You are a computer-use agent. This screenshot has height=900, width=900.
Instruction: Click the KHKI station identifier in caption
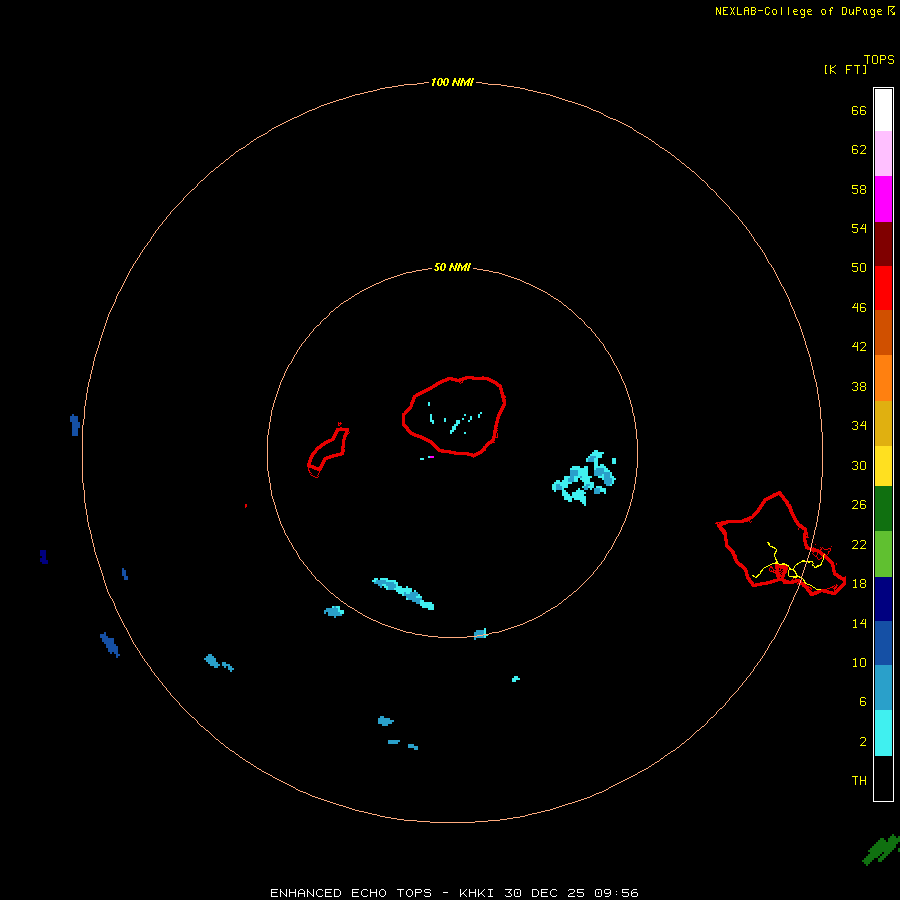(476, 893)
